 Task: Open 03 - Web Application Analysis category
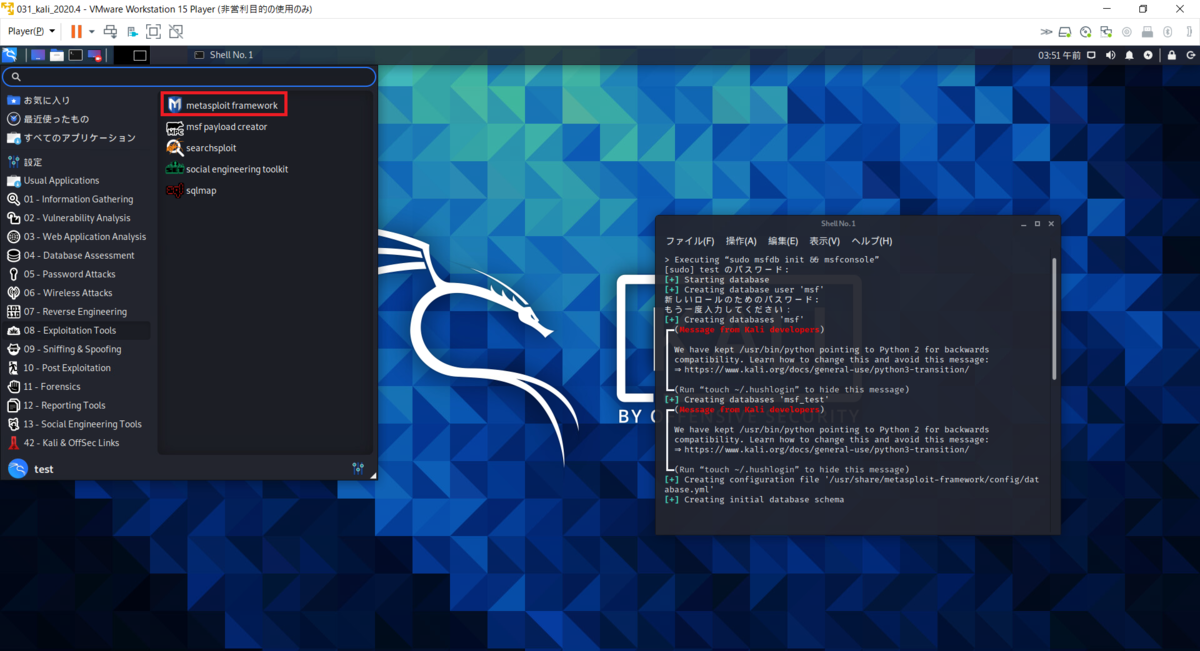[78, 237]
